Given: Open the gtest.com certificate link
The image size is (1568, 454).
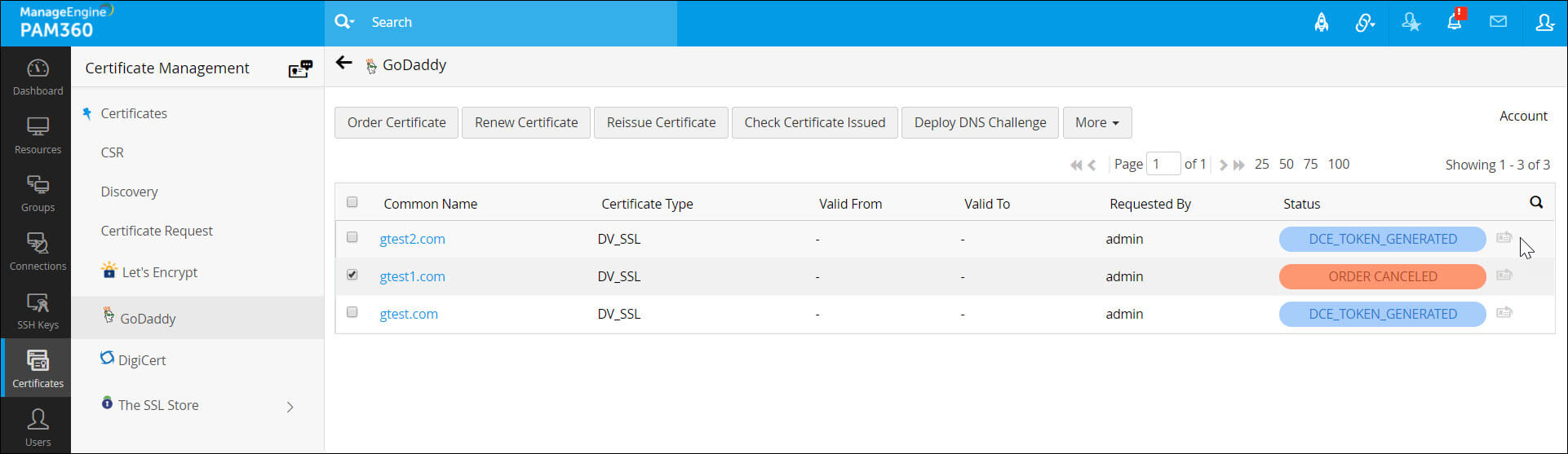Looking at the screenshot, I should [x=409, y=314].
